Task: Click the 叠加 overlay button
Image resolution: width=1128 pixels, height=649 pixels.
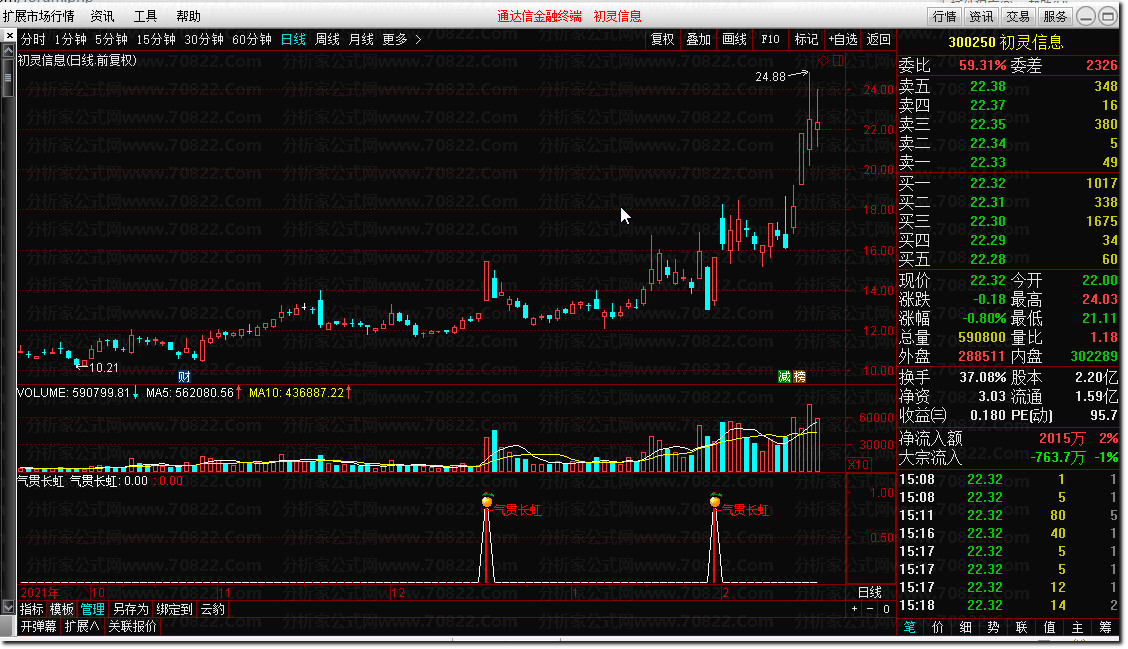Action: point(699,40)
